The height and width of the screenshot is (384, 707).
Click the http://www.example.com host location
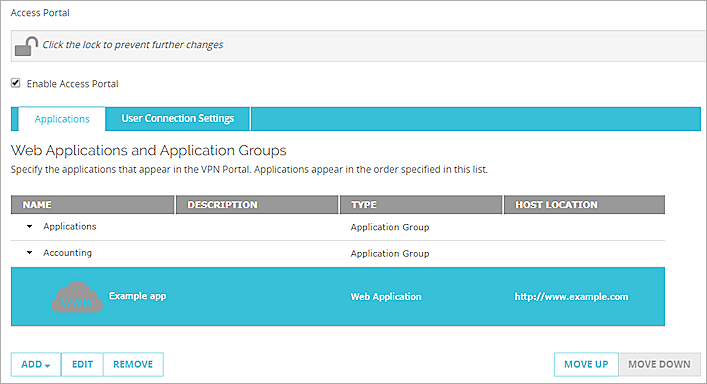pyautogui.click(x=571, y=297)
